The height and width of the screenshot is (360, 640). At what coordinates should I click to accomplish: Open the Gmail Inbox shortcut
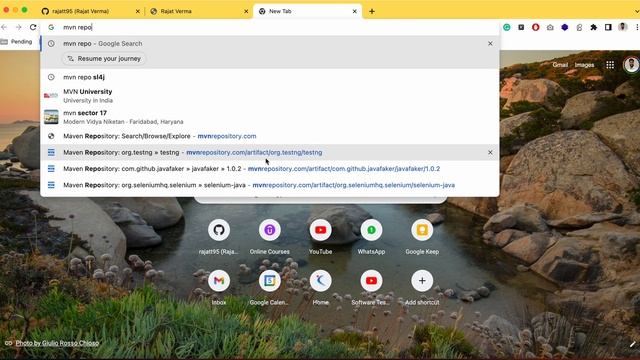pos(219,287)
